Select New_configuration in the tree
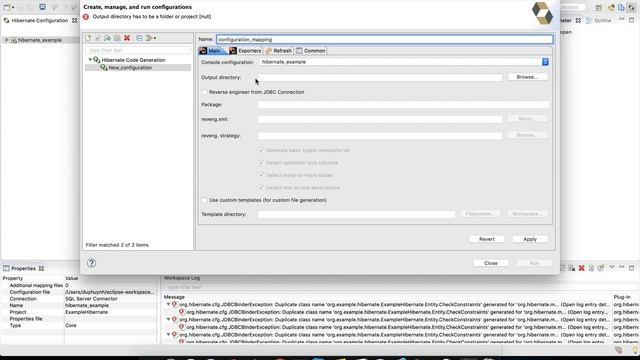 [x=130, y=68]
